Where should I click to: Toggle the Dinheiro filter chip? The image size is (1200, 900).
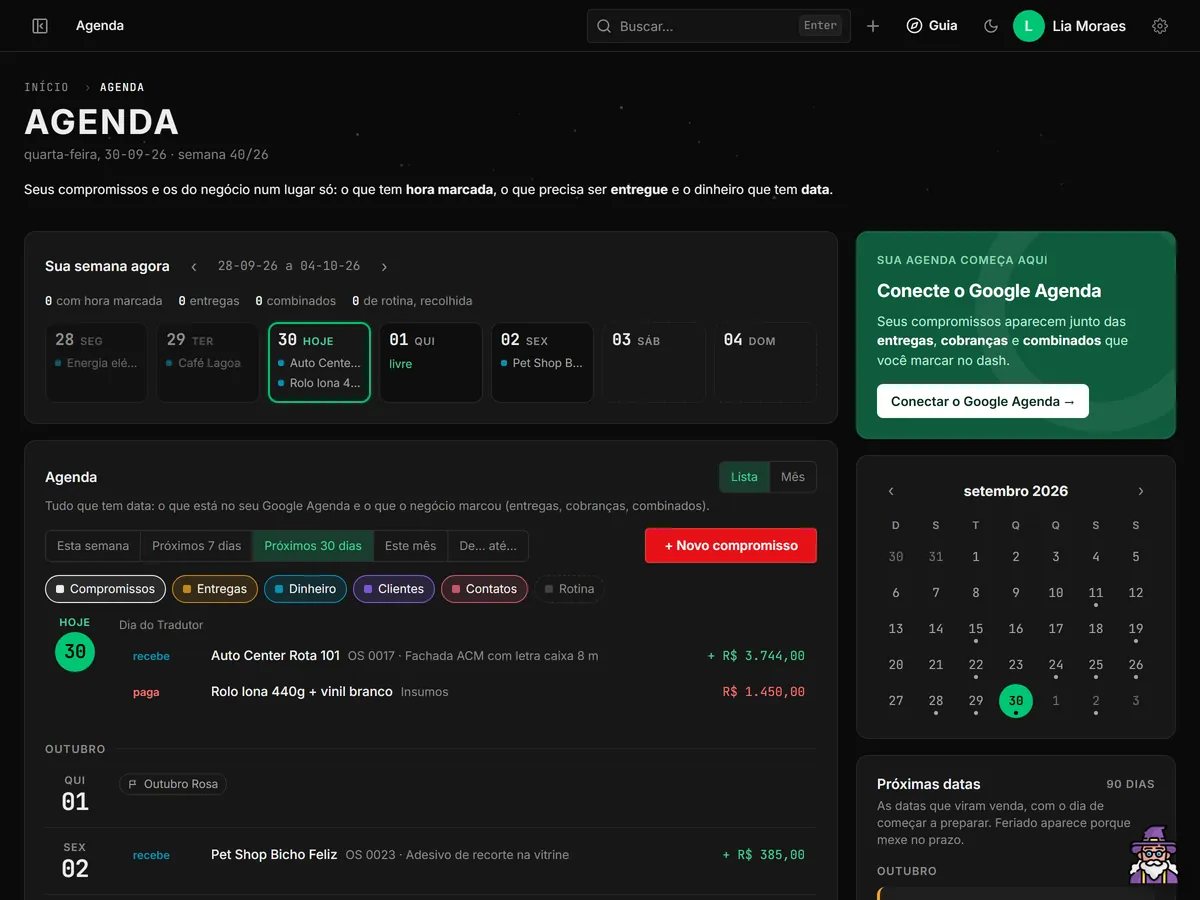tap(306, 589)
